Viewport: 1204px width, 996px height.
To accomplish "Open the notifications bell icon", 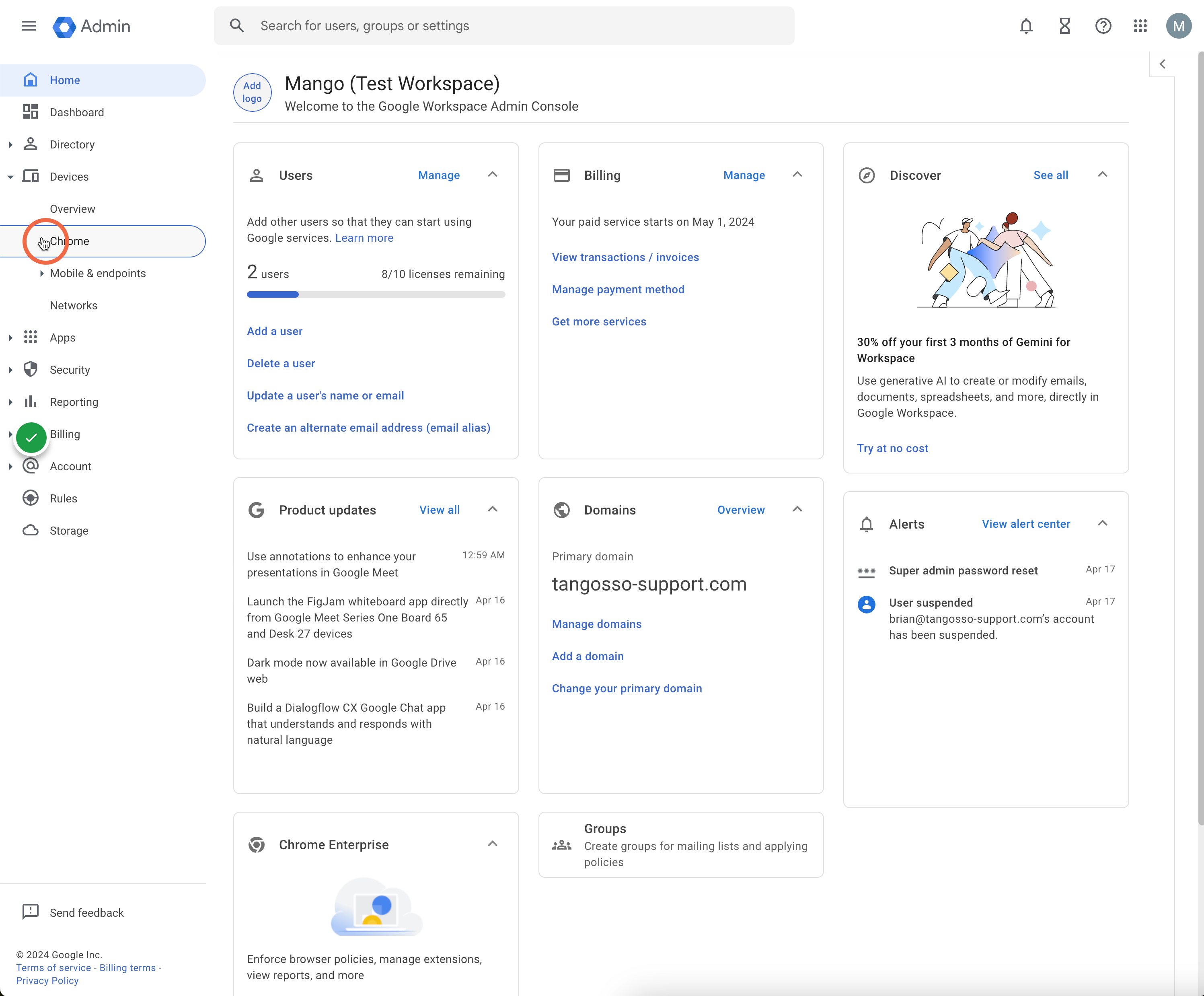I will point(1026,26).
